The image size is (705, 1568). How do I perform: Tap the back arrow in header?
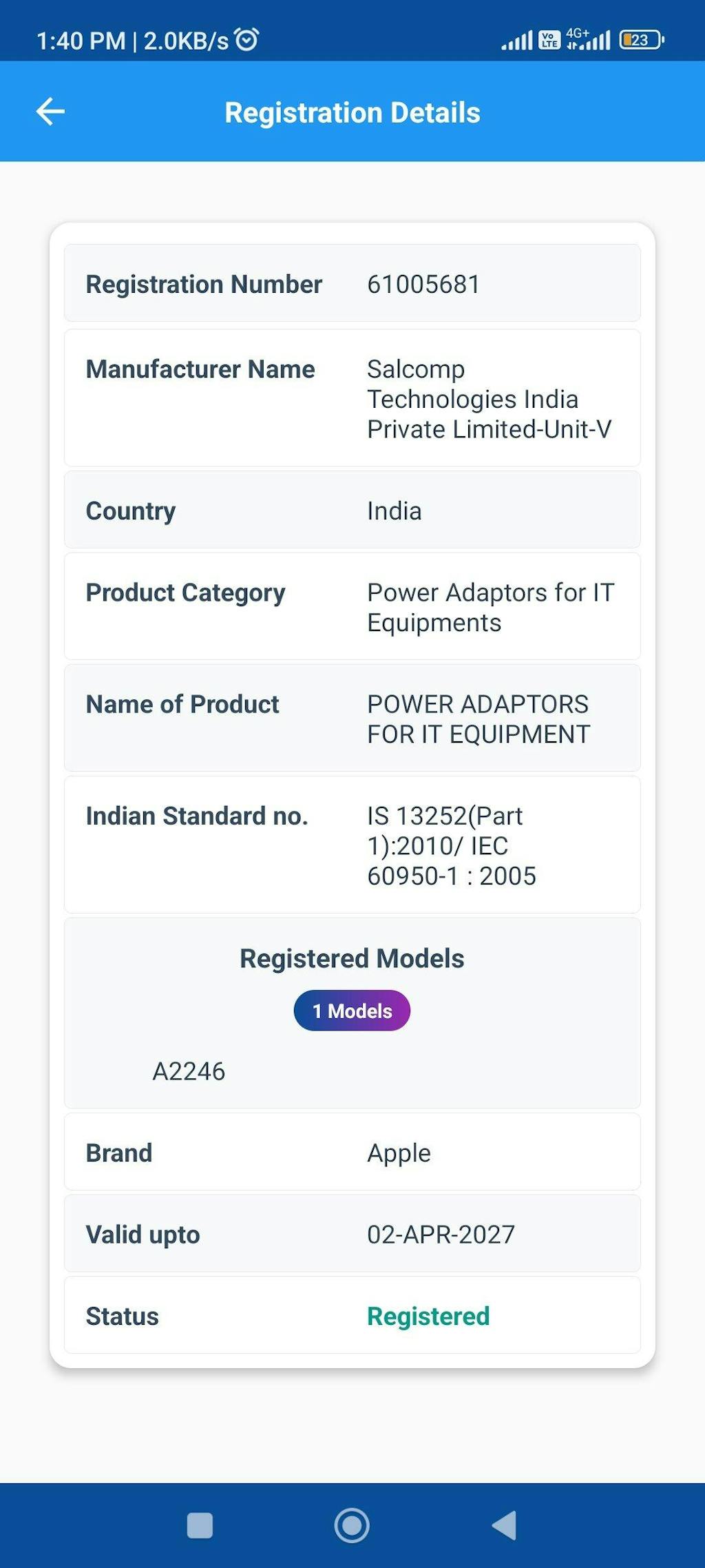[x=50, y=112]
